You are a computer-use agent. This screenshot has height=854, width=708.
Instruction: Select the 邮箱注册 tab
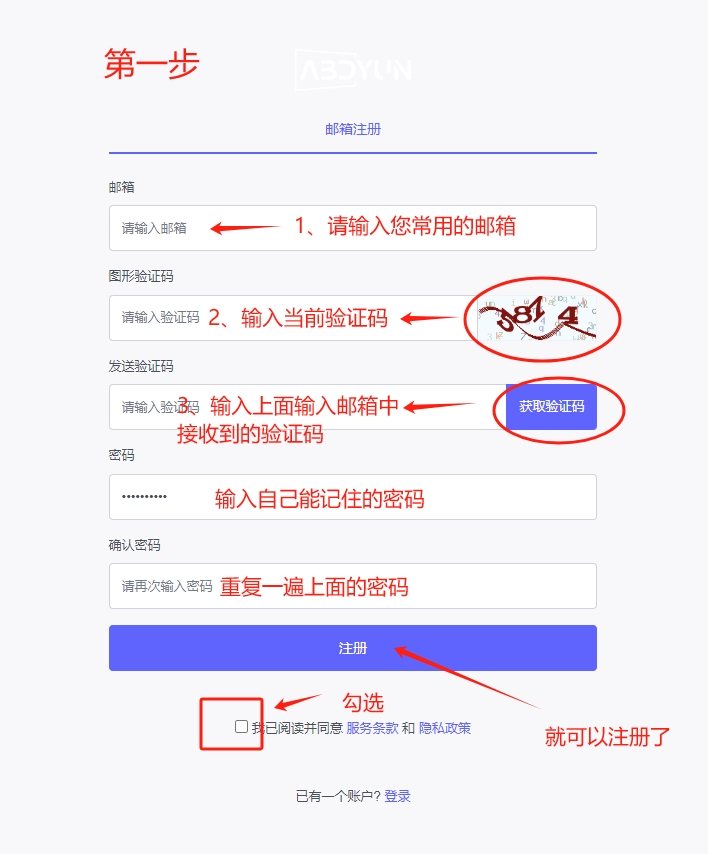pyautogui.click(x=353, y=130)
